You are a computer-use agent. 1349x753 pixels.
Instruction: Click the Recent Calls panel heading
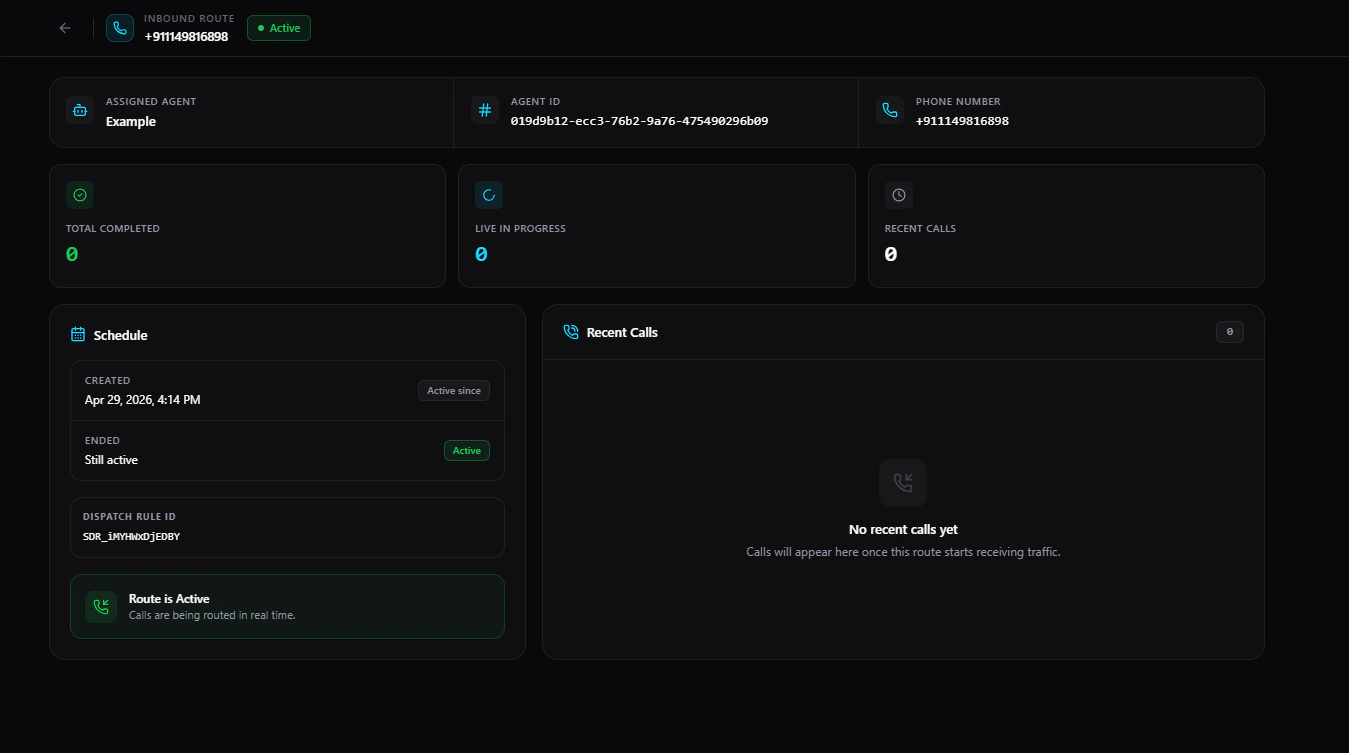(622, 332)
